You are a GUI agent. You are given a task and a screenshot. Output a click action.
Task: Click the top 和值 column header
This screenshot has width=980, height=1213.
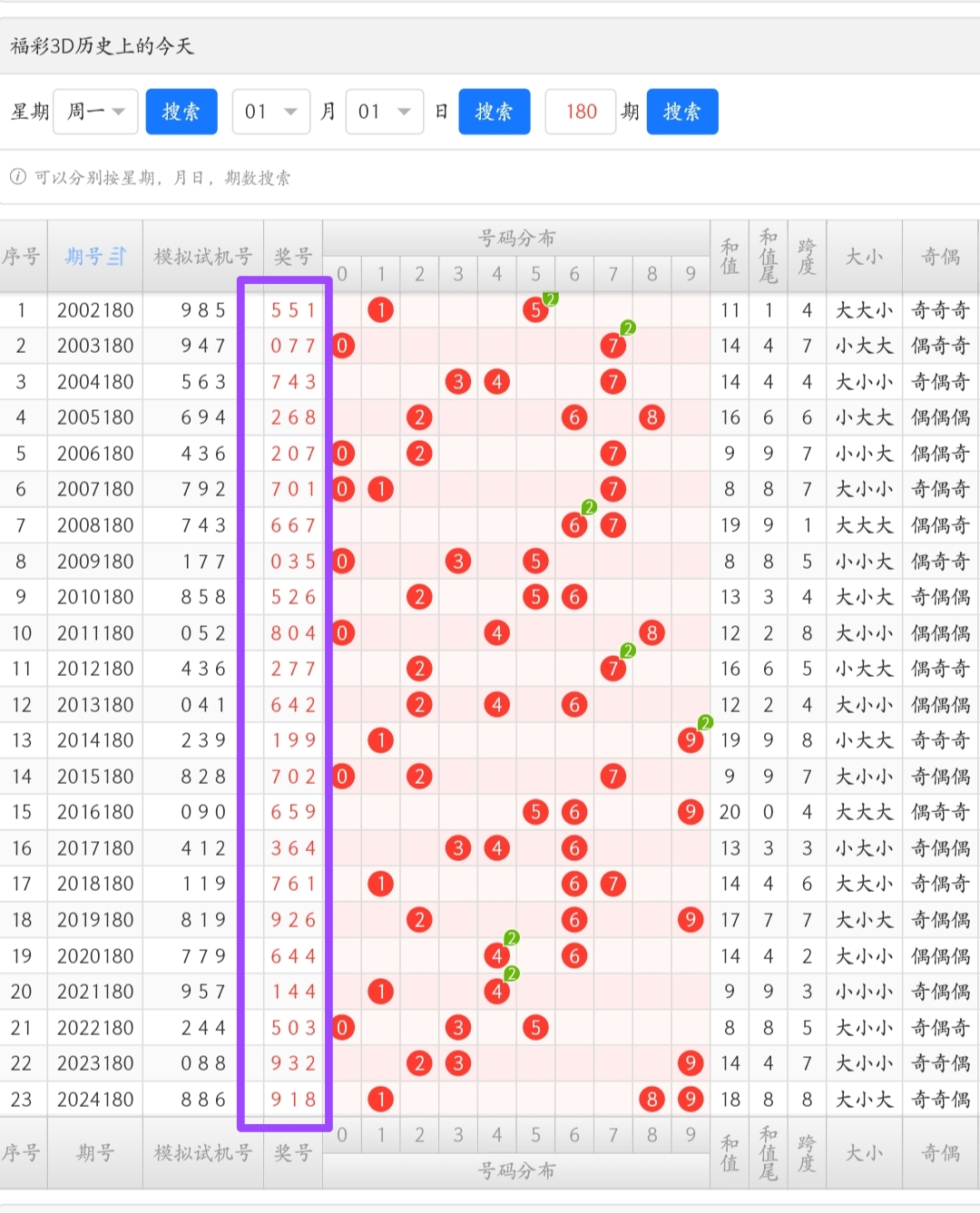(730, 257)
